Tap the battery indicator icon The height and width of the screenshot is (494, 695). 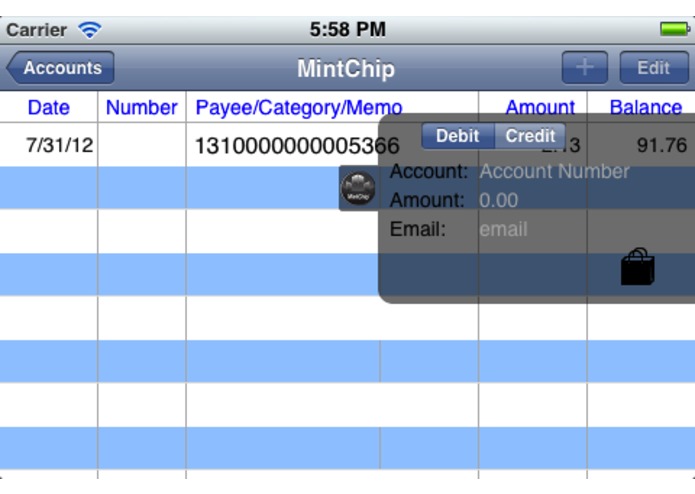point(675,29)
